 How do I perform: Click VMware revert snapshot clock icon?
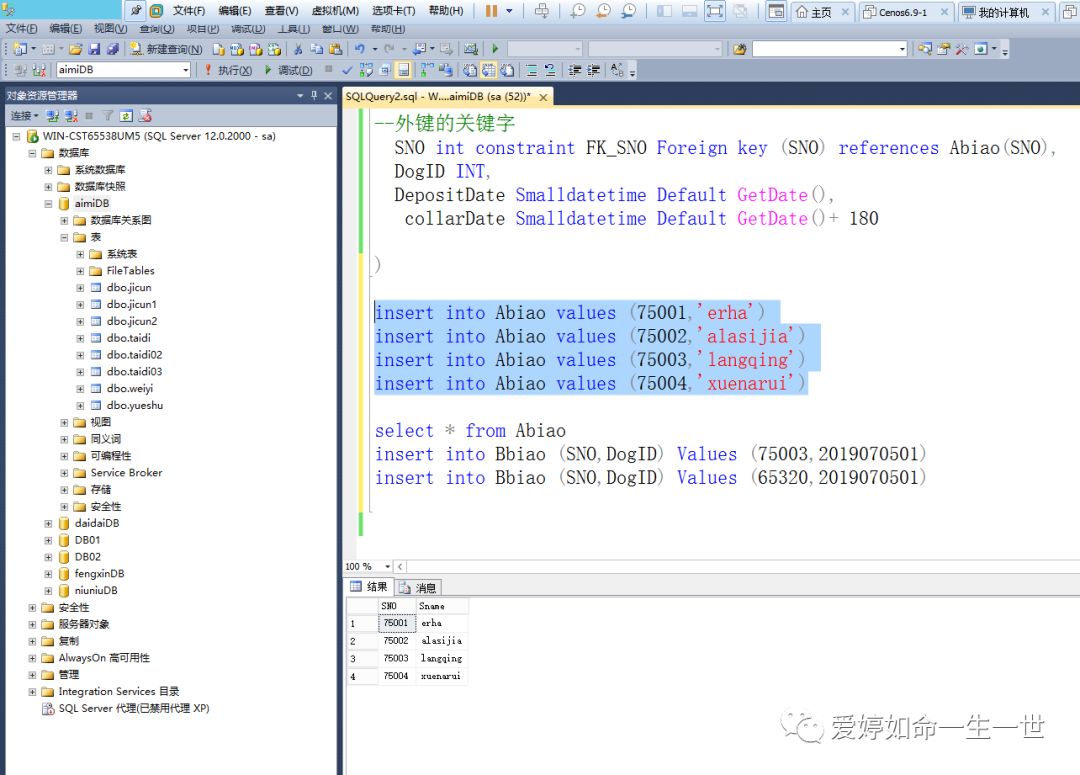coord(603,11)
